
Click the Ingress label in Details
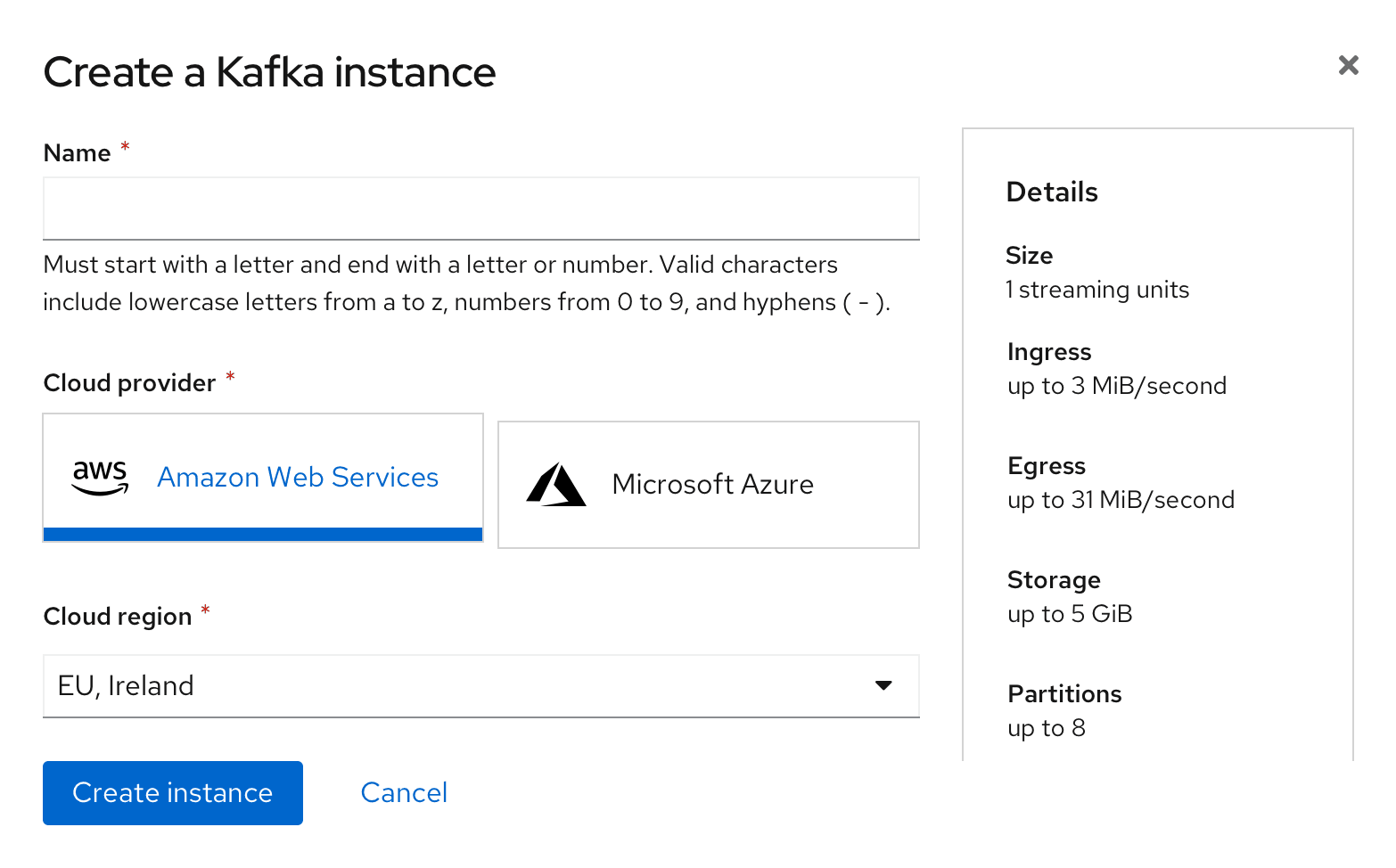pyautogui.click(x=1048, y=352)
